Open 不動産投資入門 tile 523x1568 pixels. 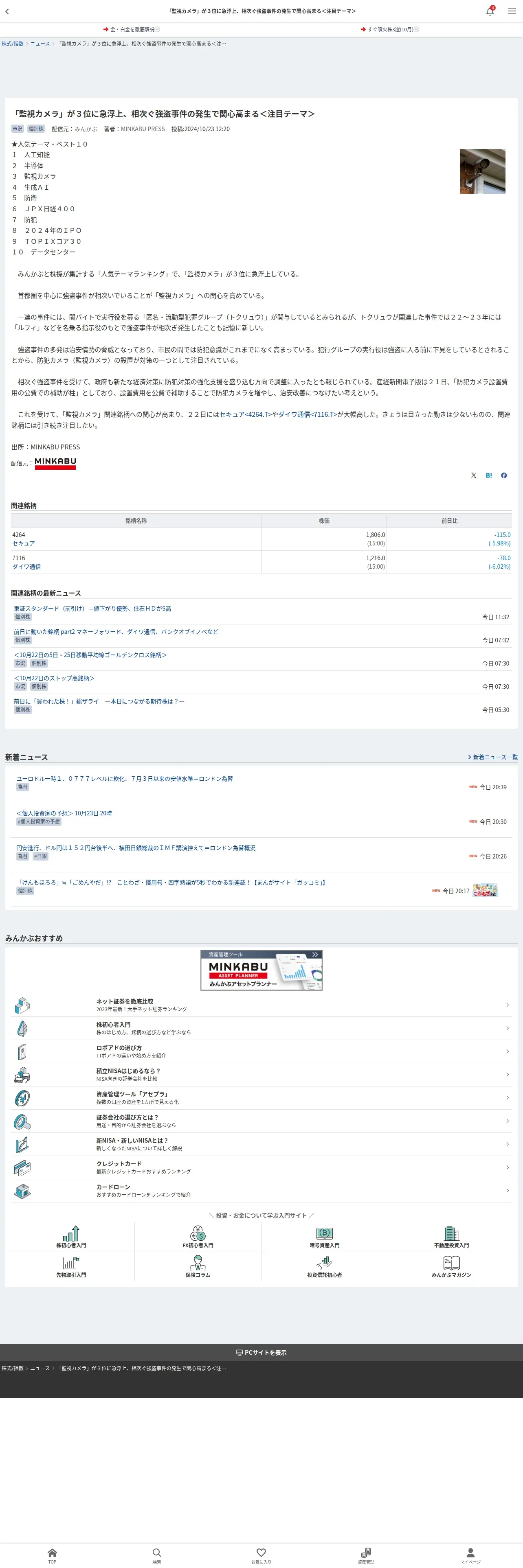point(451,1236)
